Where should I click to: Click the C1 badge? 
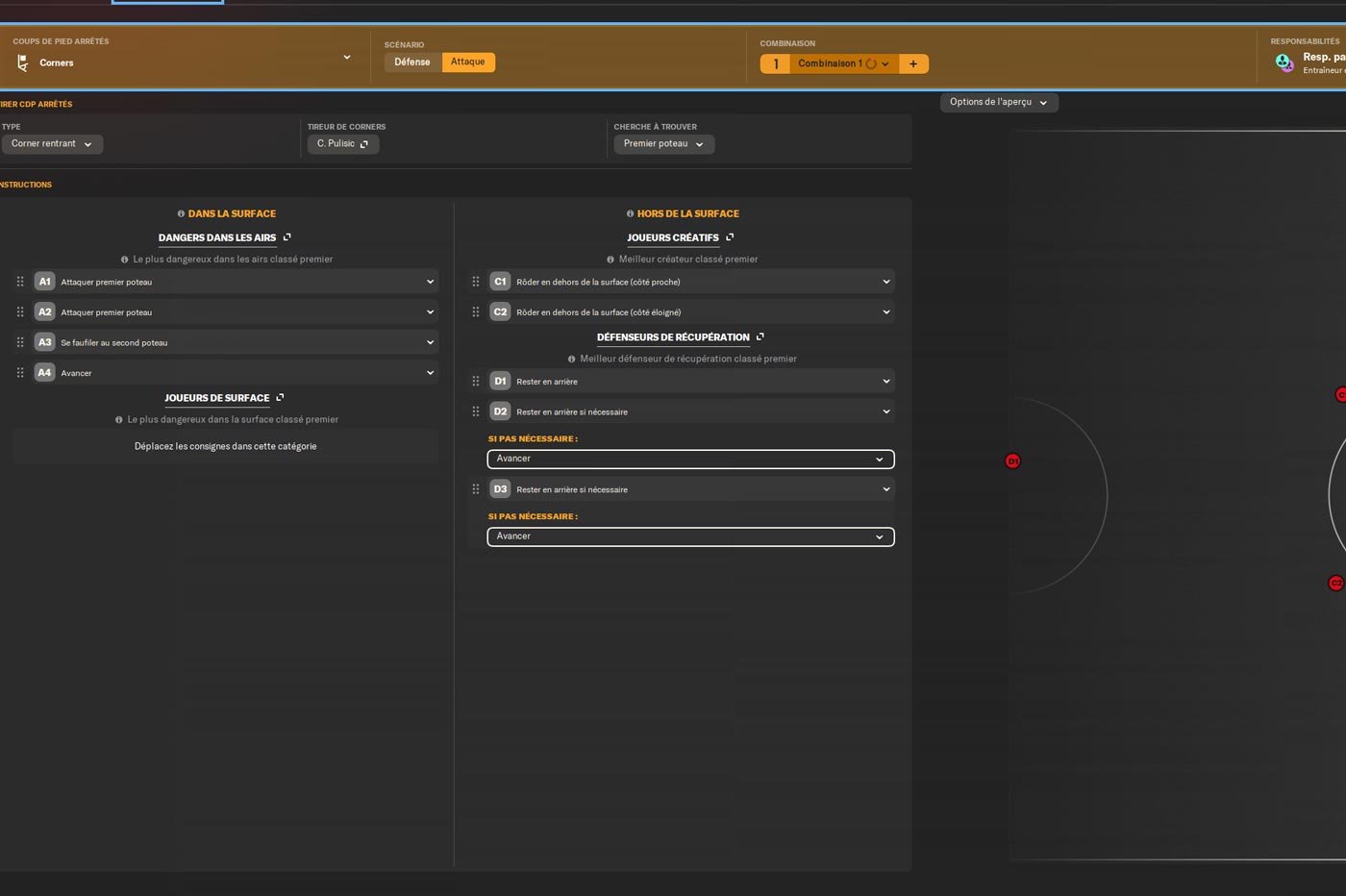500,282
